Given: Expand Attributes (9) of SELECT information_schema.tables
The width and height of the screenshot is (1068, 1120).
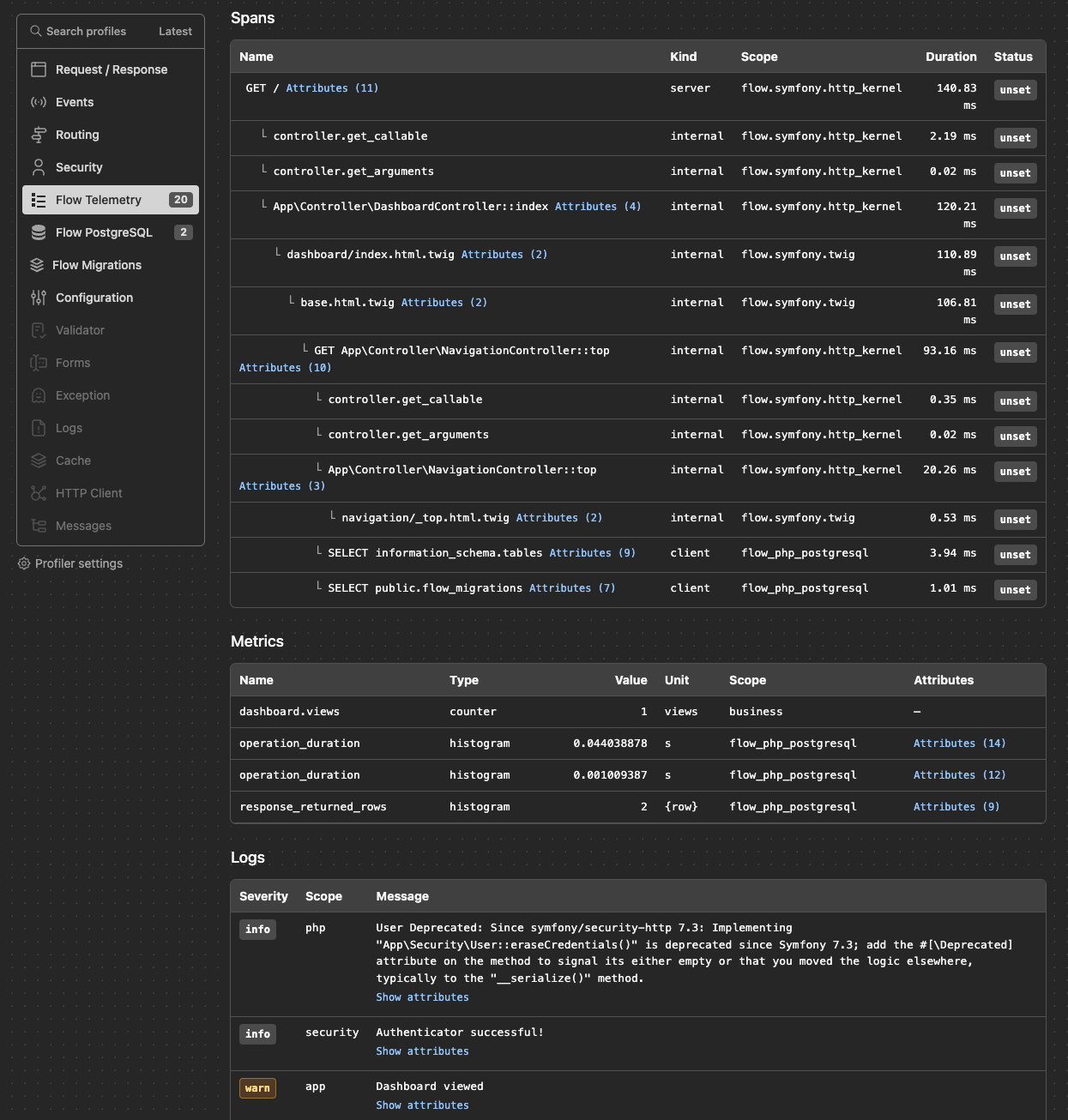Looking at the screenshot, I should pyautogui.click(x=593, y=553).
